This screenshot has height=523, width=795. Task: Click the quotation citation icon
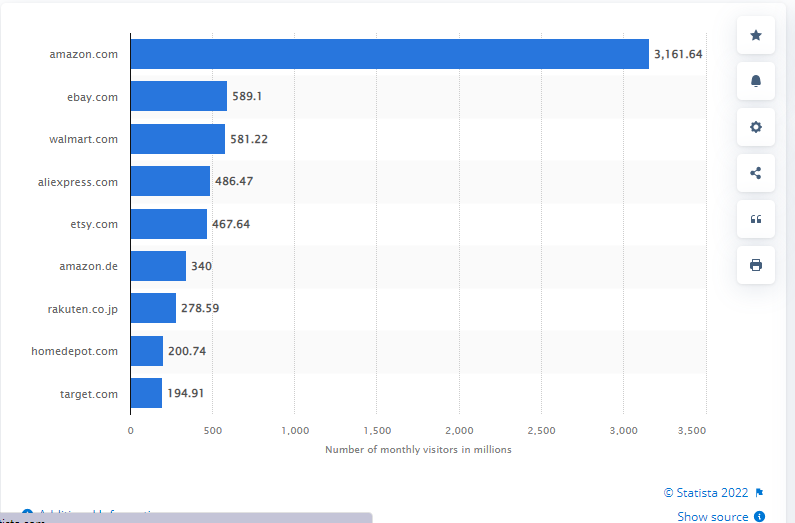tap(755, 219)
